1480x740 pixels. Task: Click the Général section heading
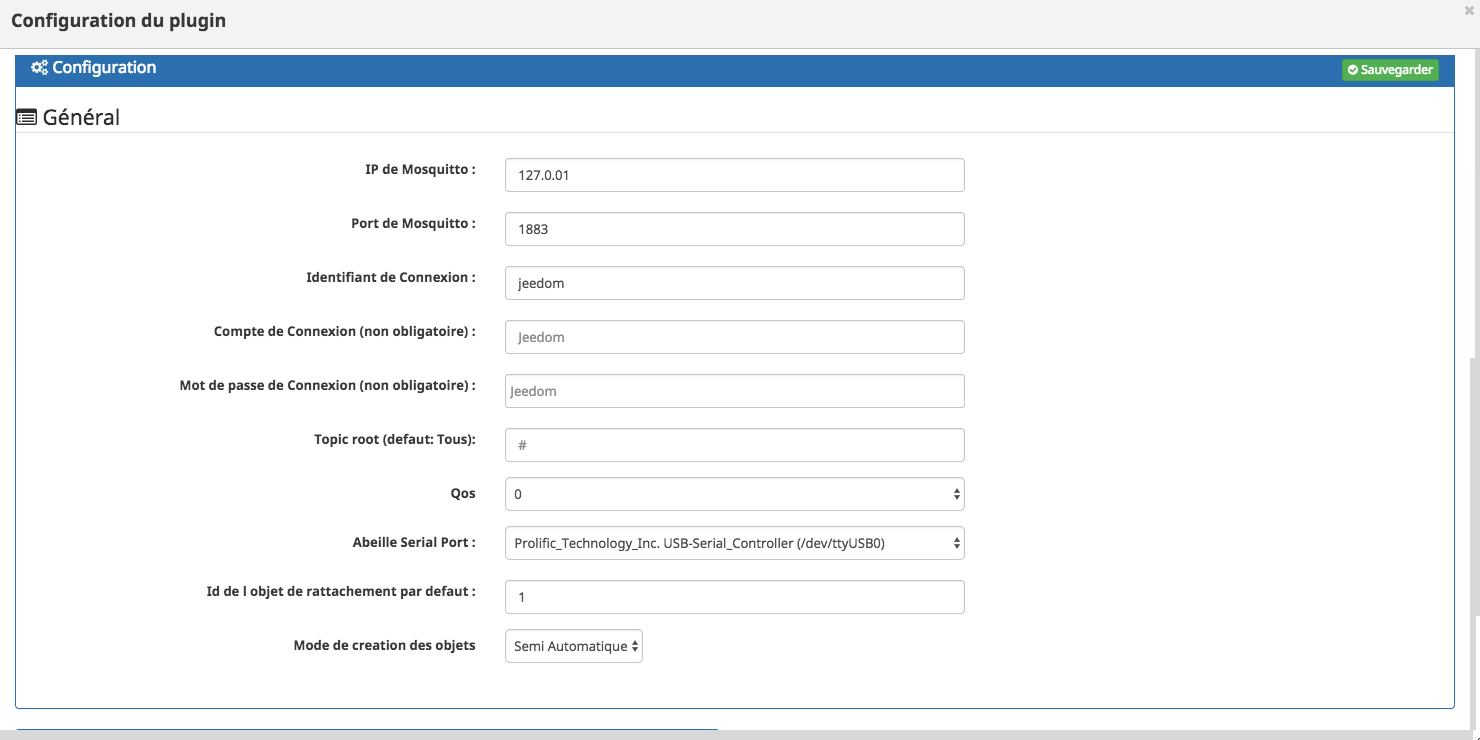pos(81,117)
